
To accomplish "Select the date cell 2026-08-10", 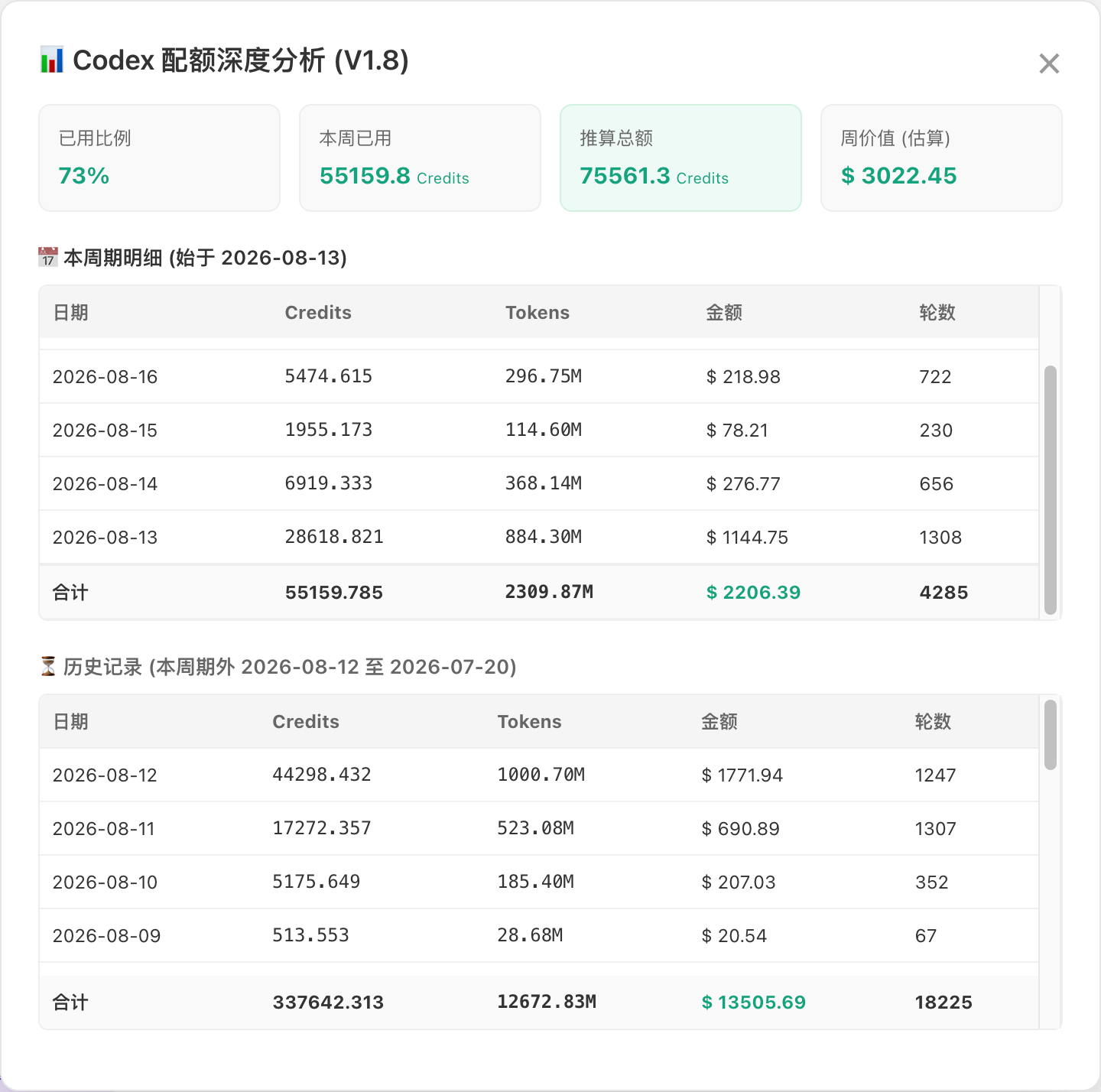I will (x=105, y=882).
